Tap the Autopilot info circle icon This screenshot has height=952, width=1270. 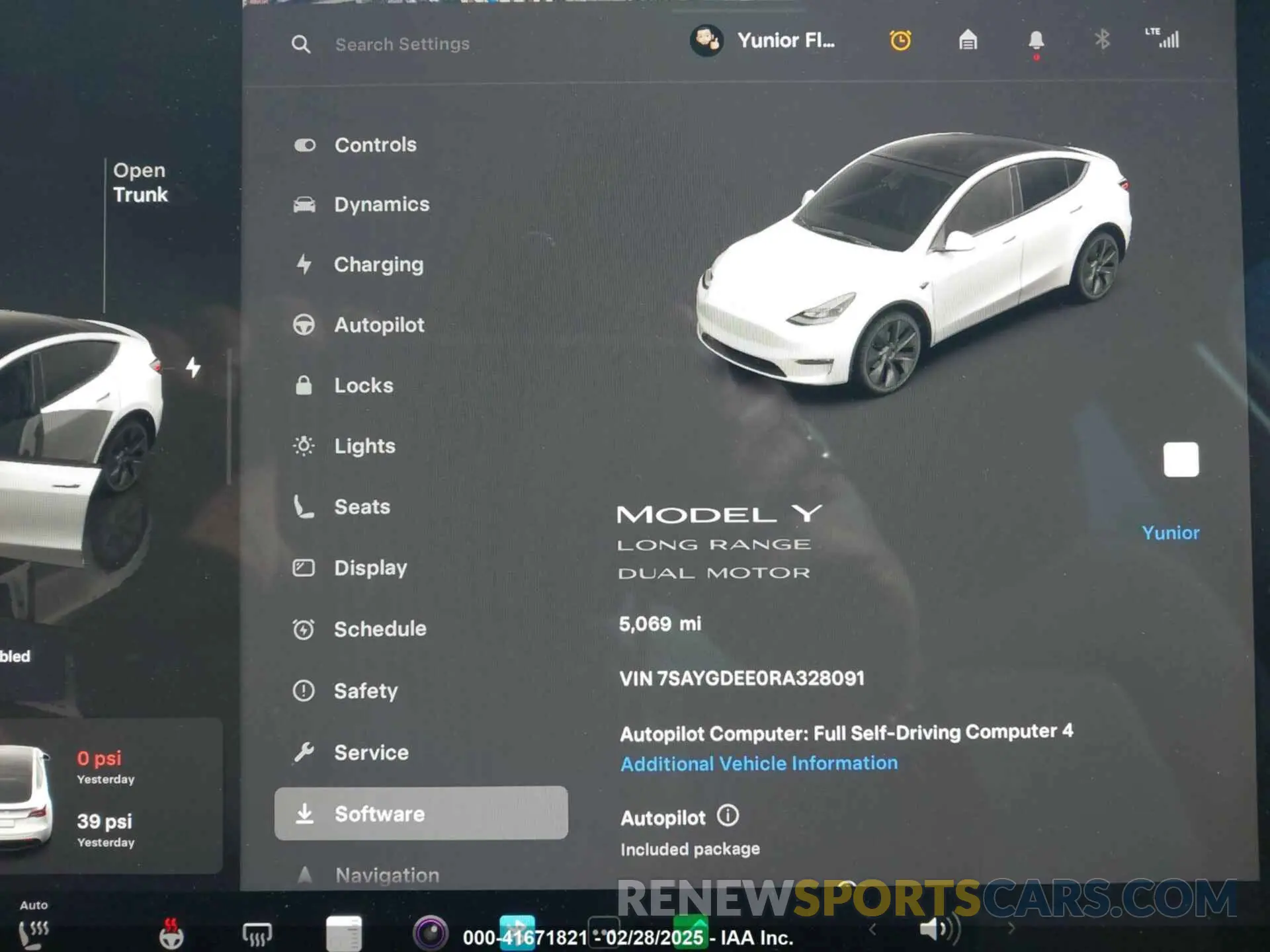[x=728, y=816]
